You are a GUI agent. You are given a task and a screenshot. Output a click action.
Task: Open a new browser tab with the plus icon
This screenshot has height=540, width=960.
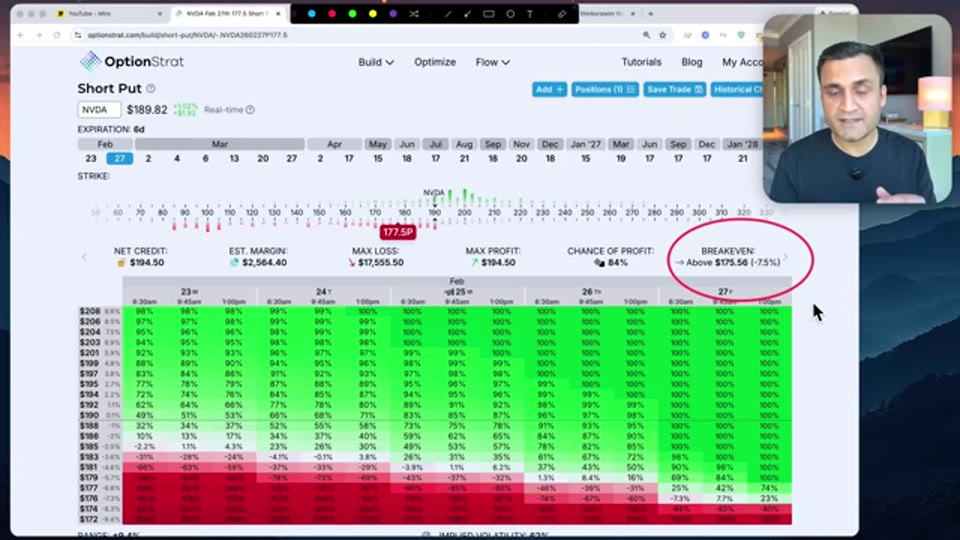tap(650, 13)
